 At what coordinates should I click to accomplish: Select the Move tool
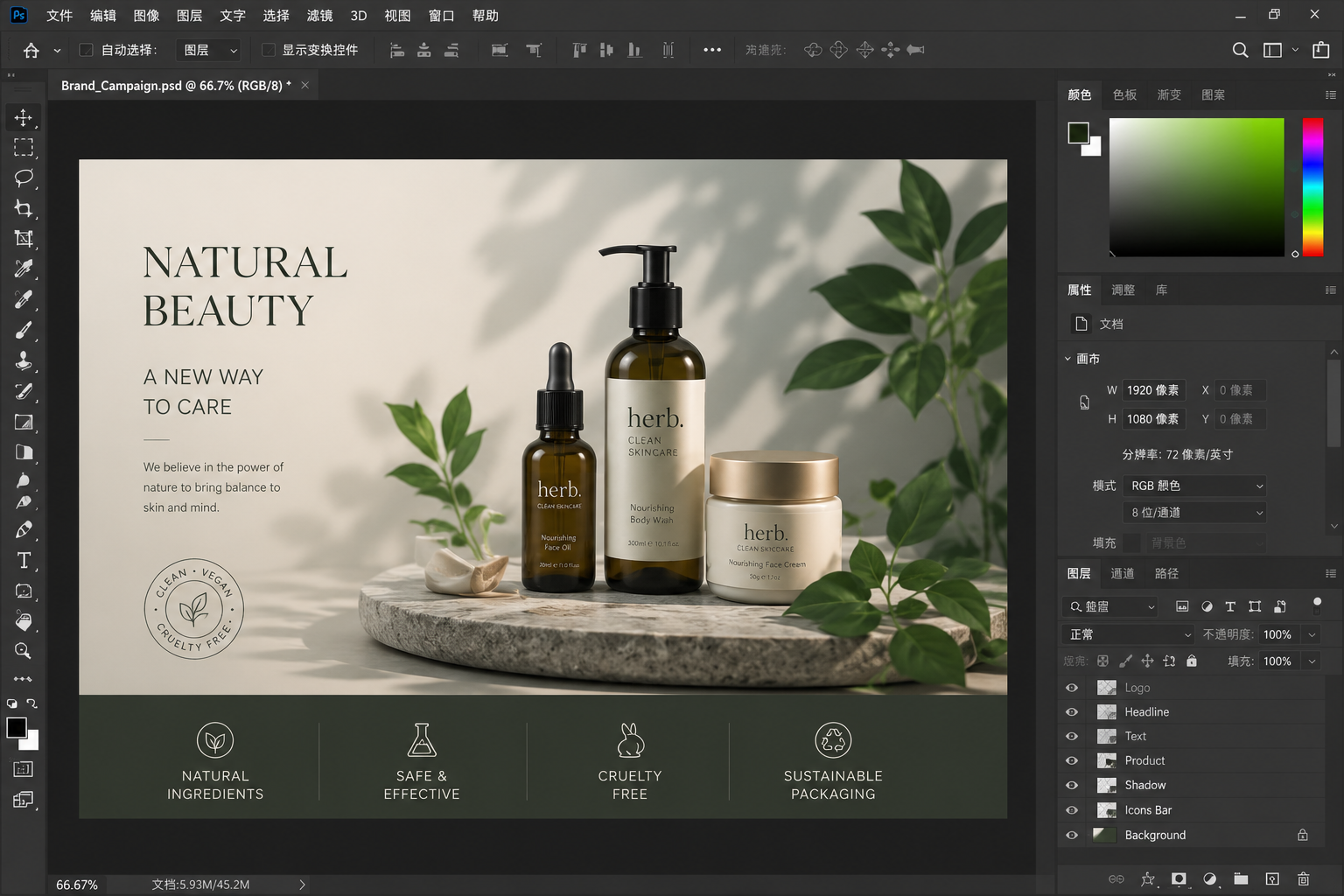[x=24, y=117]
